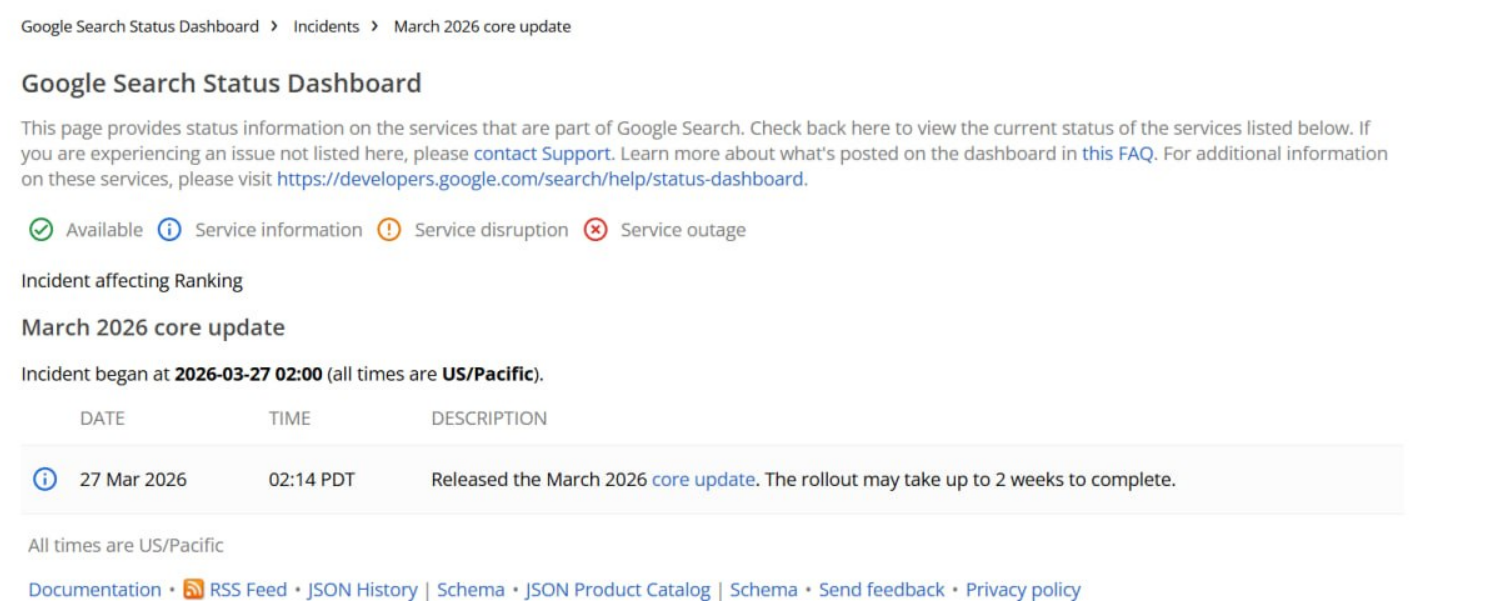This screenshot has height=601, width=1489.
Task: Open the JSON Product Catalog link
Action: [618, 590]
